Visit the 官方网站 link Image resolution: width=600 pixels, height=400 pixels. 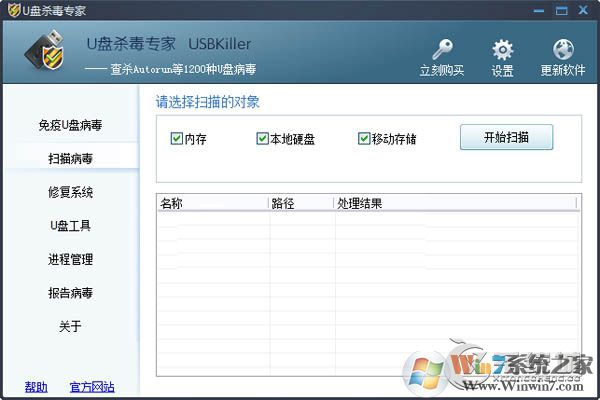92,387
